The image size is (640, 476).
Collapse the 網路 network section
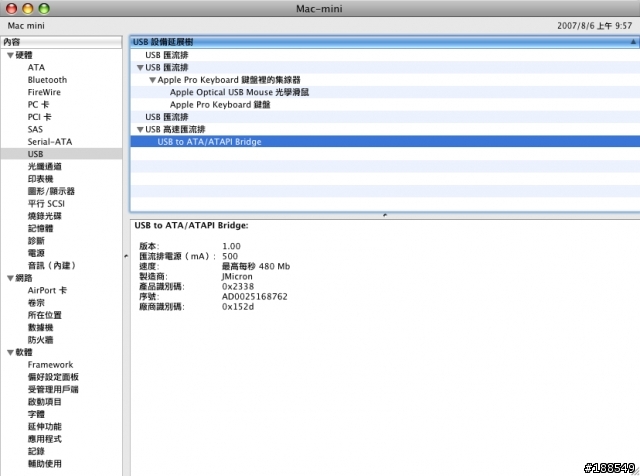pos(10,278)
